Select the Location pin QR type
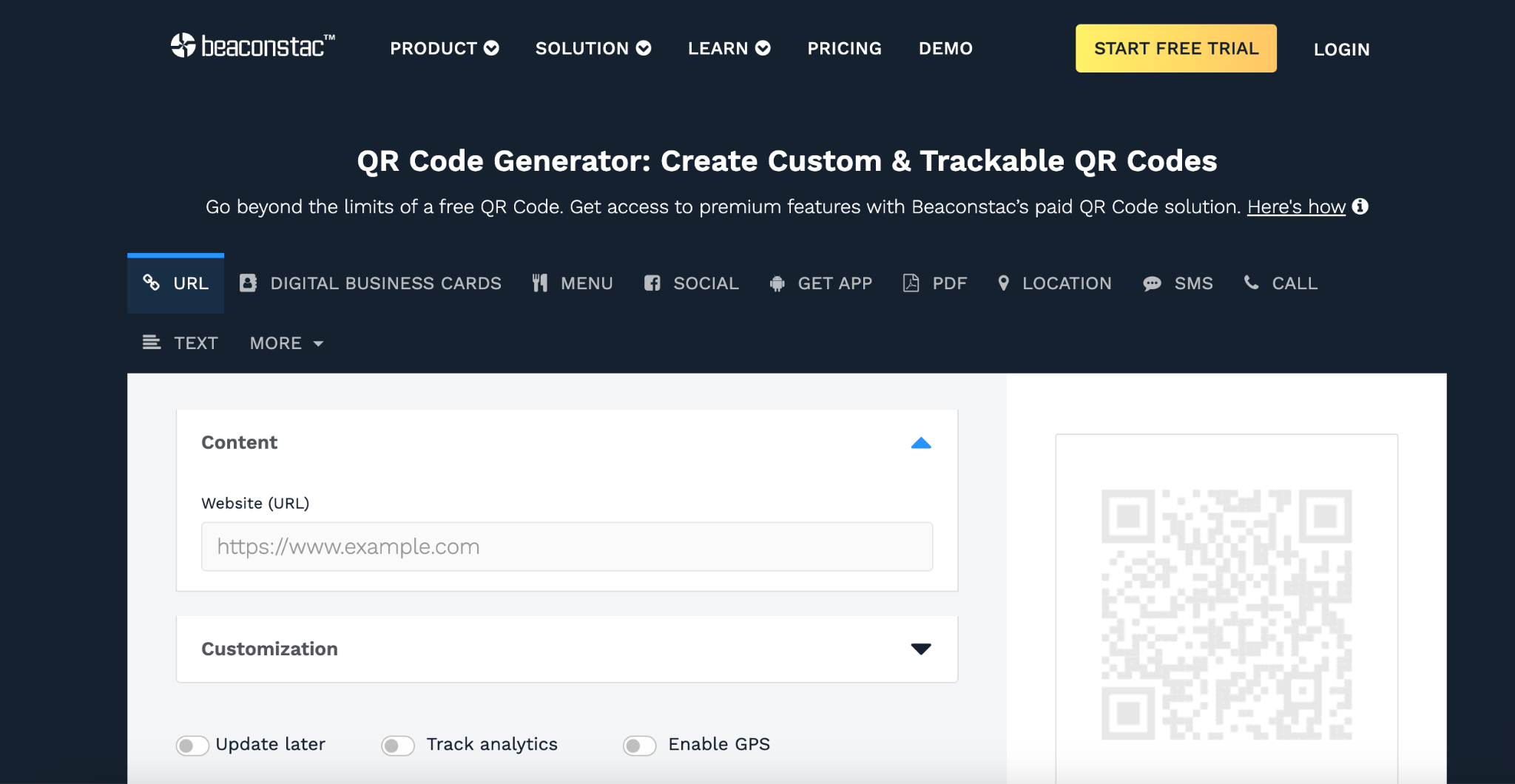 [x=1005, y=283]
